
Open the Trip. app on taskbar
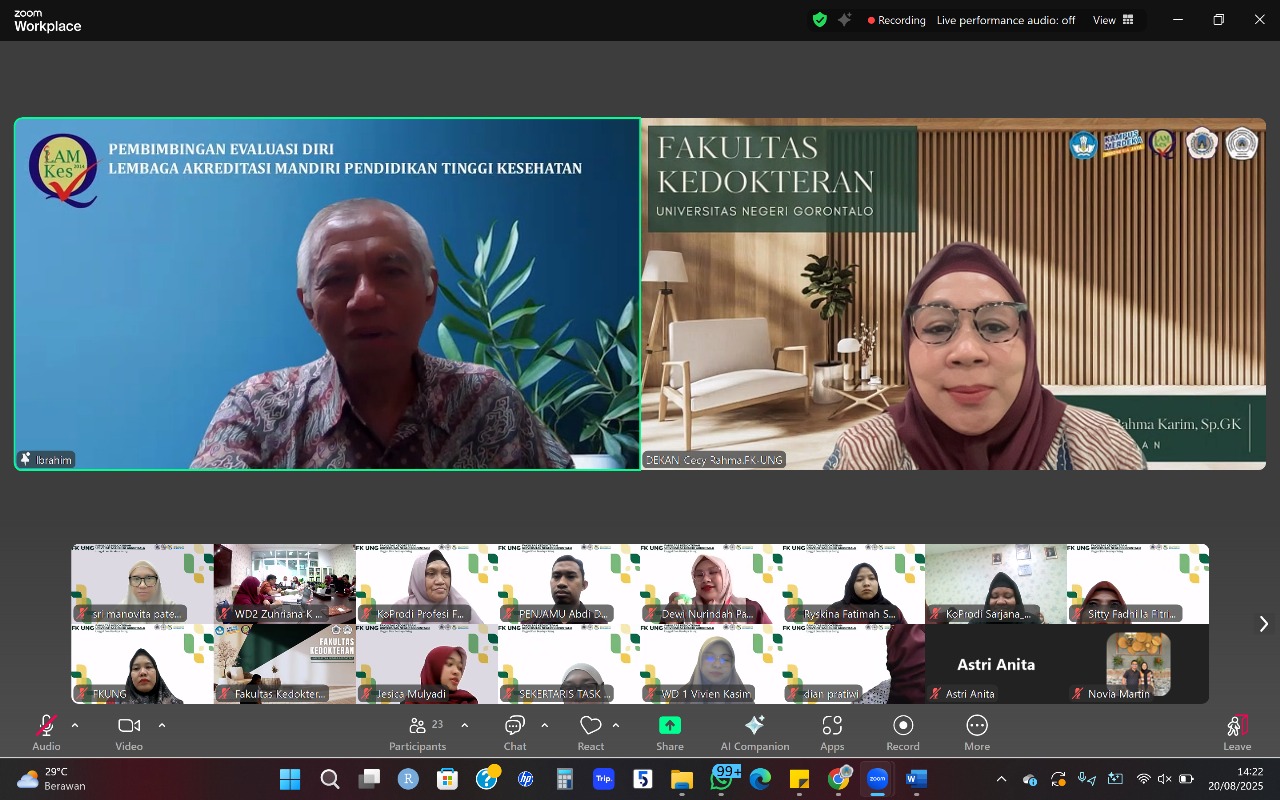[x=604, y=779]
